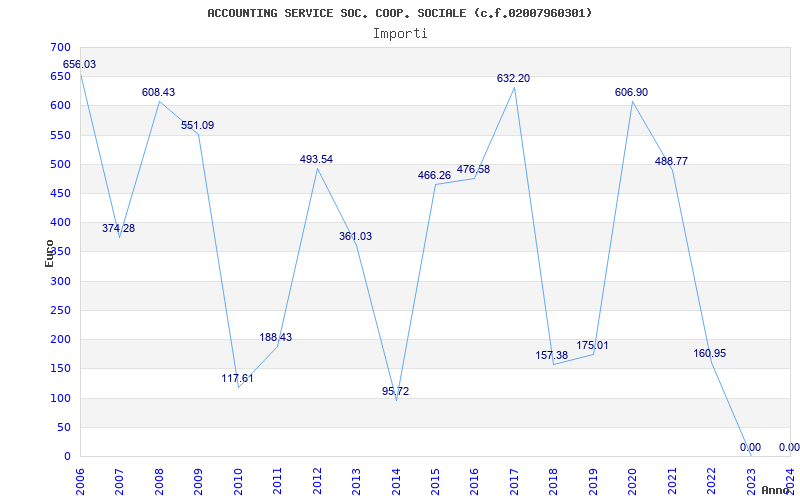This screenshot has height=500, width=800.
Task: Click the 157.38 data label
Action: click(x=552, y=356)
